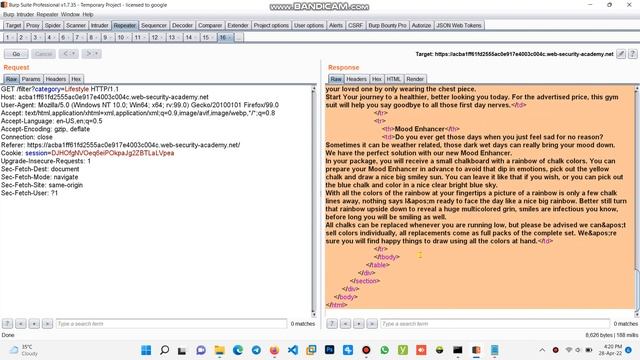
Task: Switch to the Scanner tab
Action: tap(76, 25)
